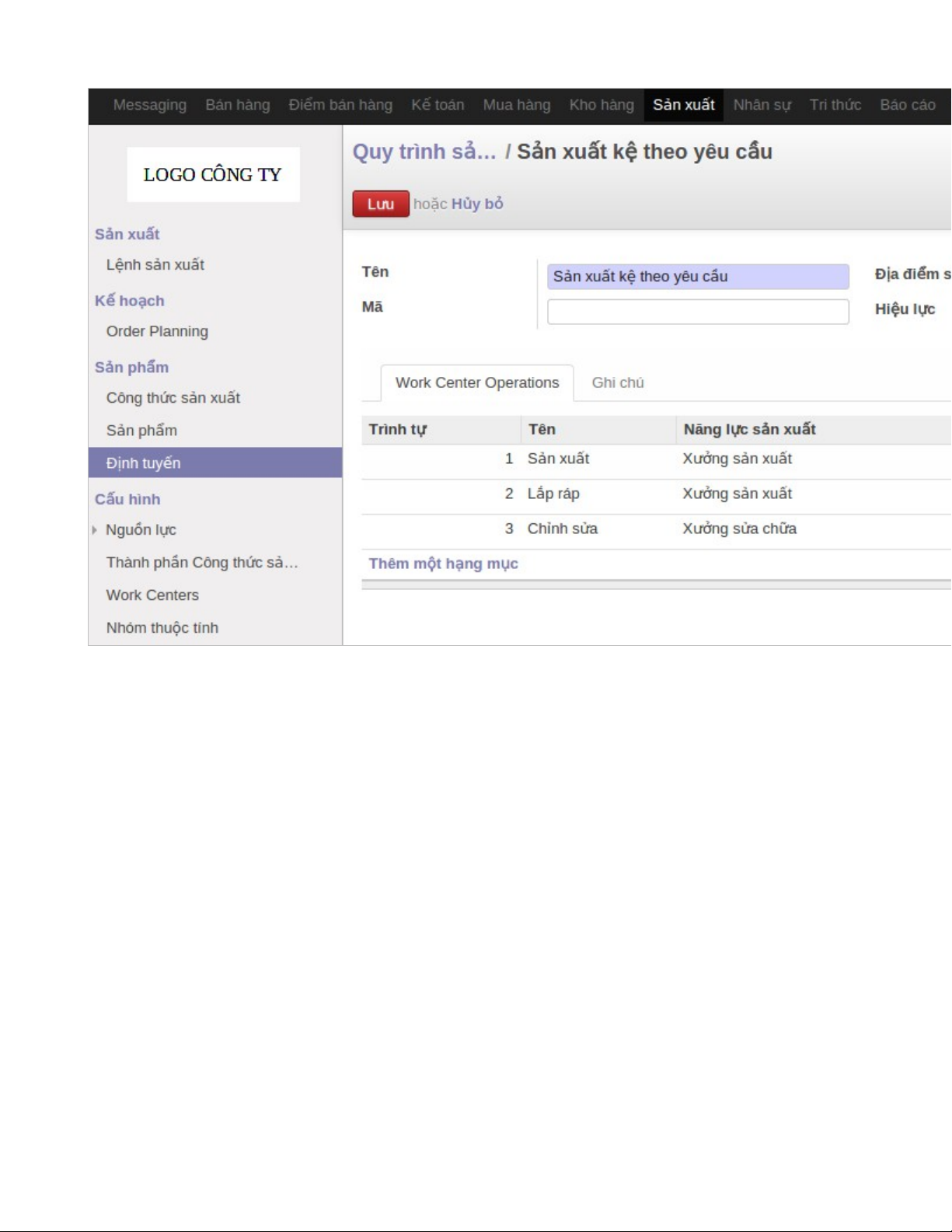Open the Mua hàng menu
This screenshot has height=1232, width=952.
(517, 105)
